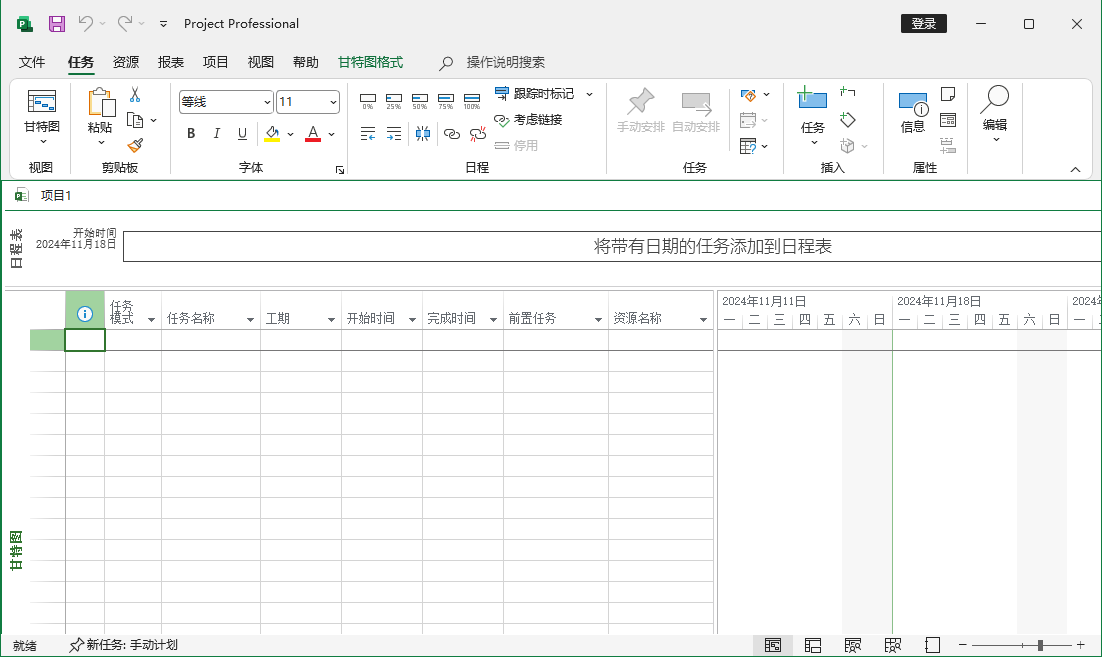Click the Inspect Task icon
This screenshot has height=657, width=1102.
[x=748, y=95]
